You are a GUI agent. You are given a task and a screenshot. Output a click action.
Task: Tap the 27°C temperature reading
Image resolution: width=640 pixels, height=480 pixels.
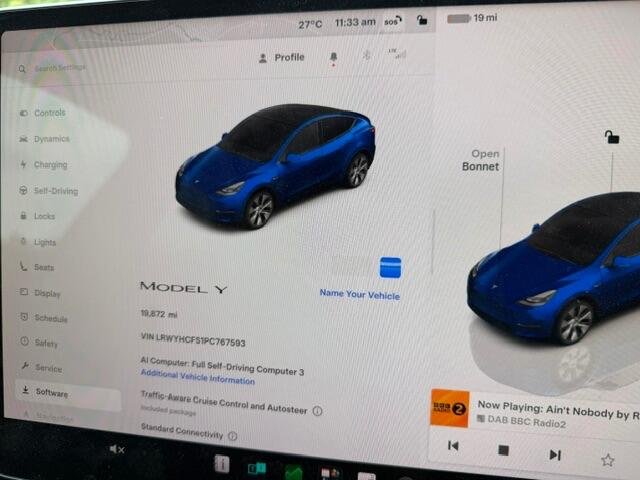310,25
